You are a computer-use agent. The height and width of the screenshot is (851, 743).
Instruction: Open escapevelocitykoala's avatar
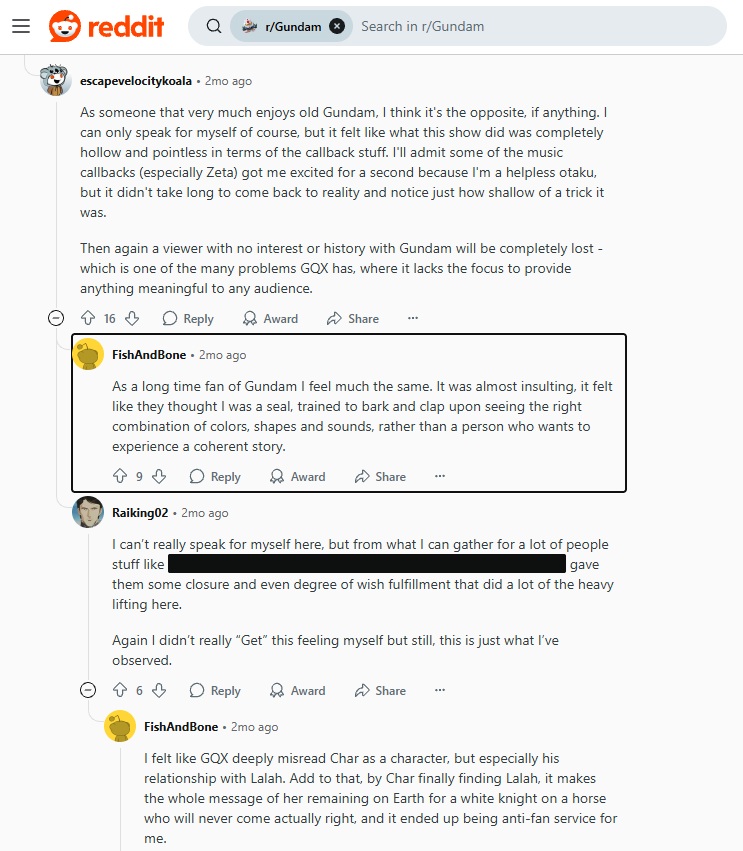click(x=56, y=80)
